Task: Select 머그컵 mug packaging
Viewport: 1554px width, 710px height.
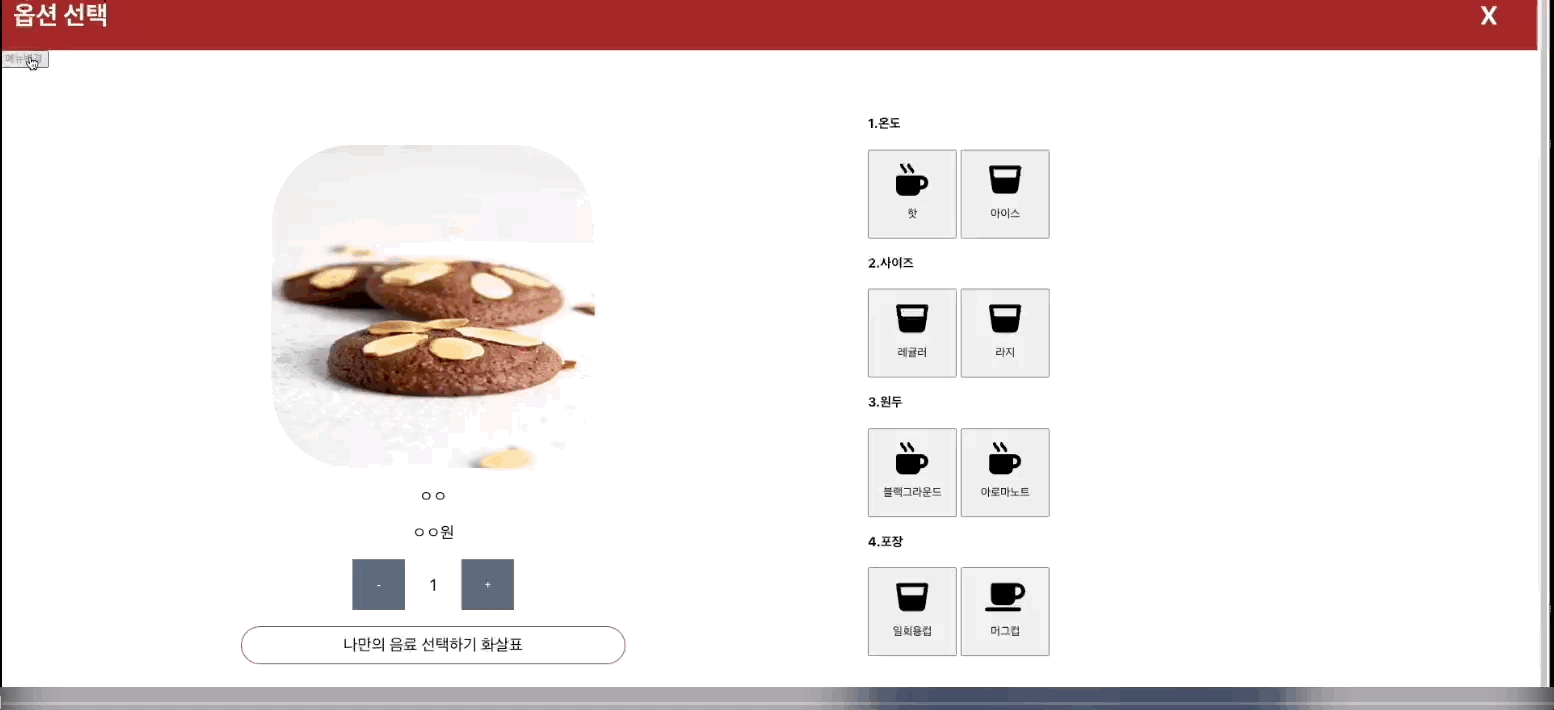Action: point(1005,612)
